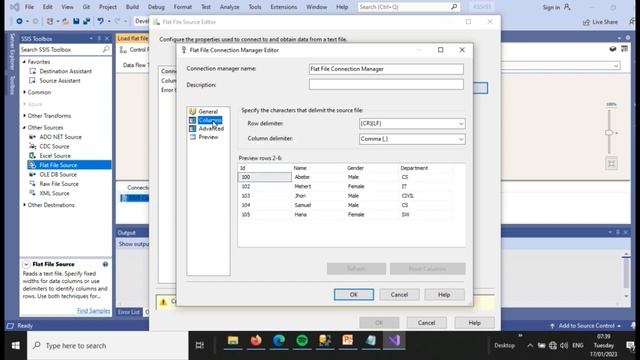Collapse the Flat File Source description panel

[x=26, y=264]
